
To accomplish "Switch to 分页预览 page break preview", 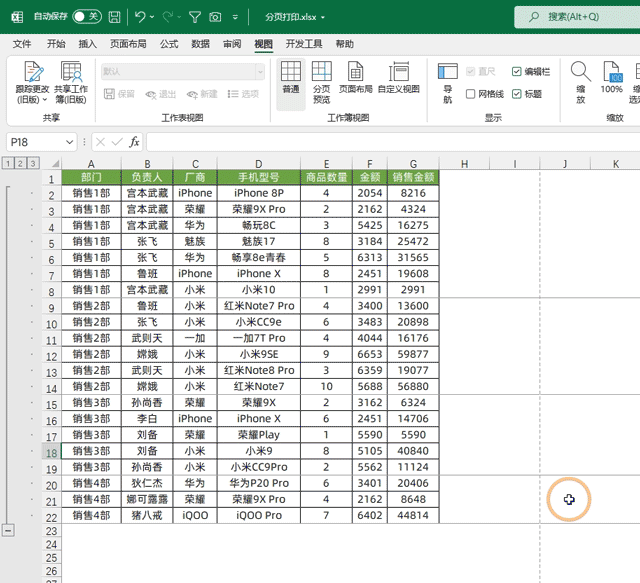I will (322, 82).
